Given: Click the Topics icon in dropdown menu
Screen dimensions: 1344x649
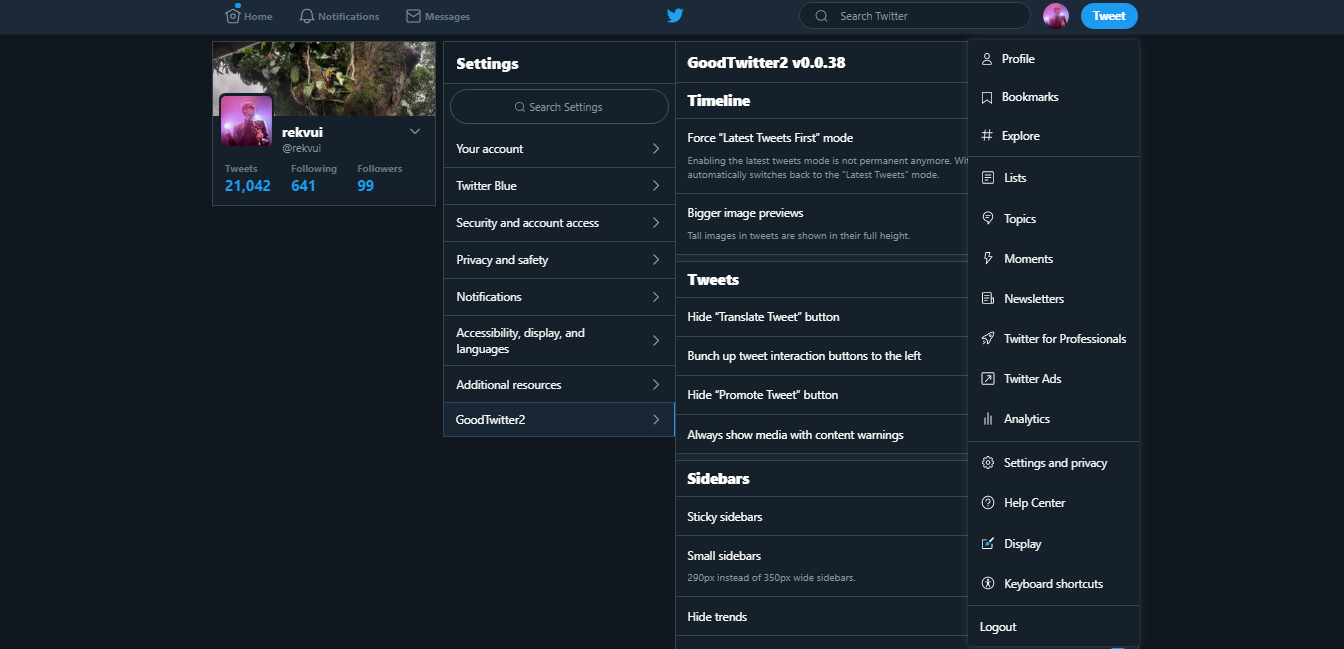Looking at the screenshot, I should 987,219.
